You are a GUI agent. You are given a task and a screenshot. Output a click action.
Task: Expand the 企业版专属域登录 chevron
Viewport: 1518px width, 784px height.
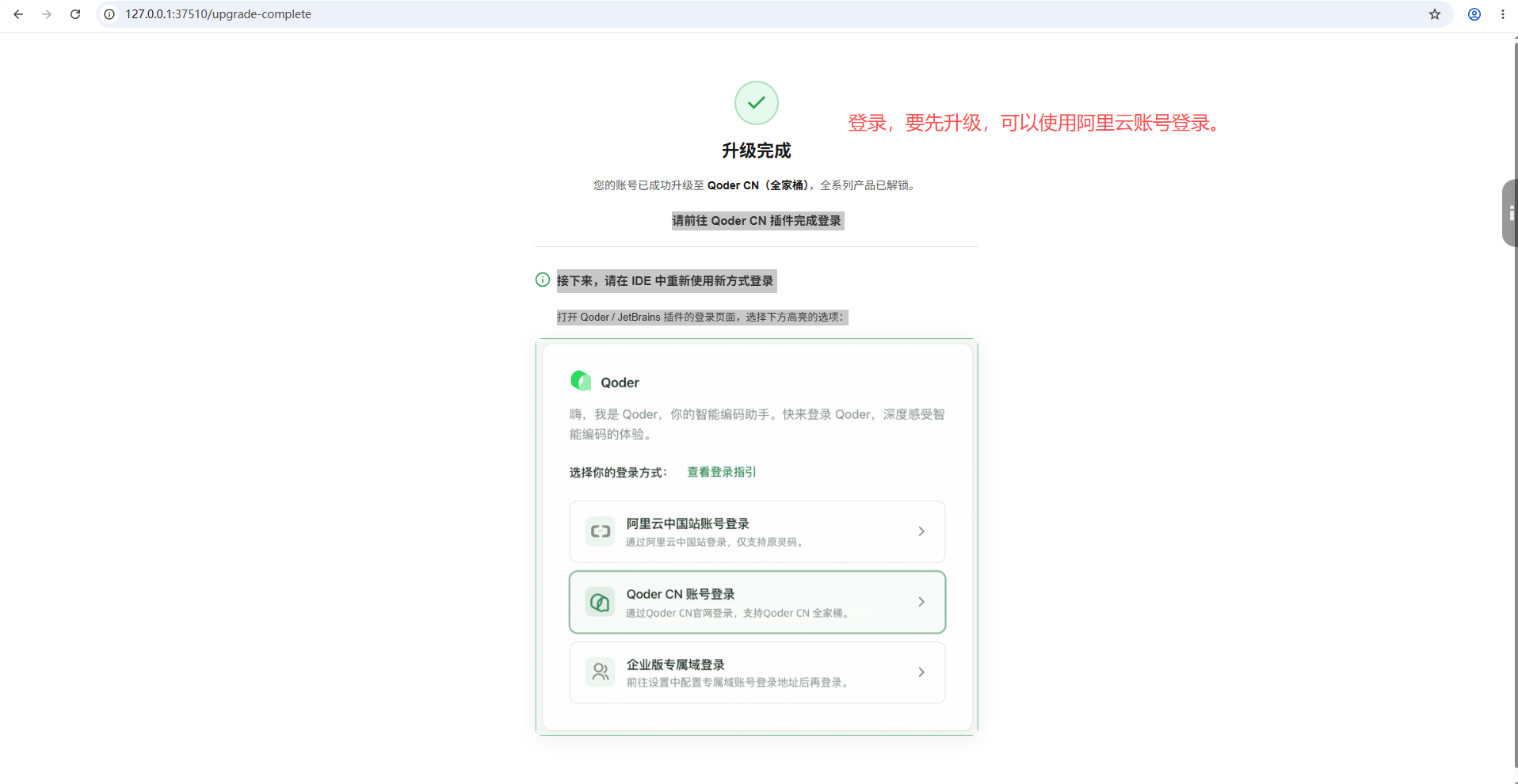[921, 672]
